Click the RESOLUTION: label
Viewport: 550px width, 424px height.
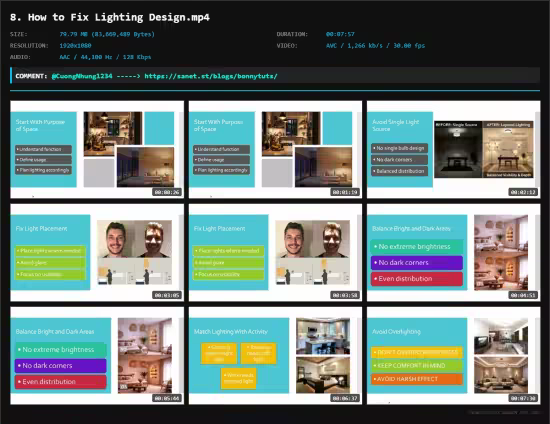tap(29, 46)
